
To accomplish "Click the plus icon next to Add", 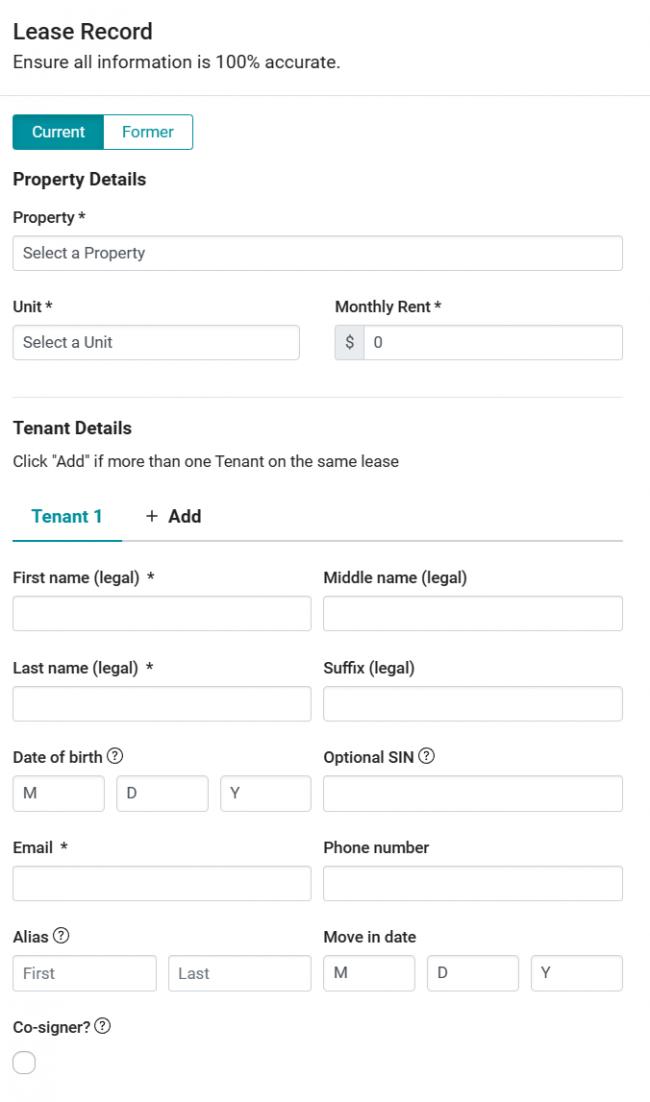I will tap(151, 516).
